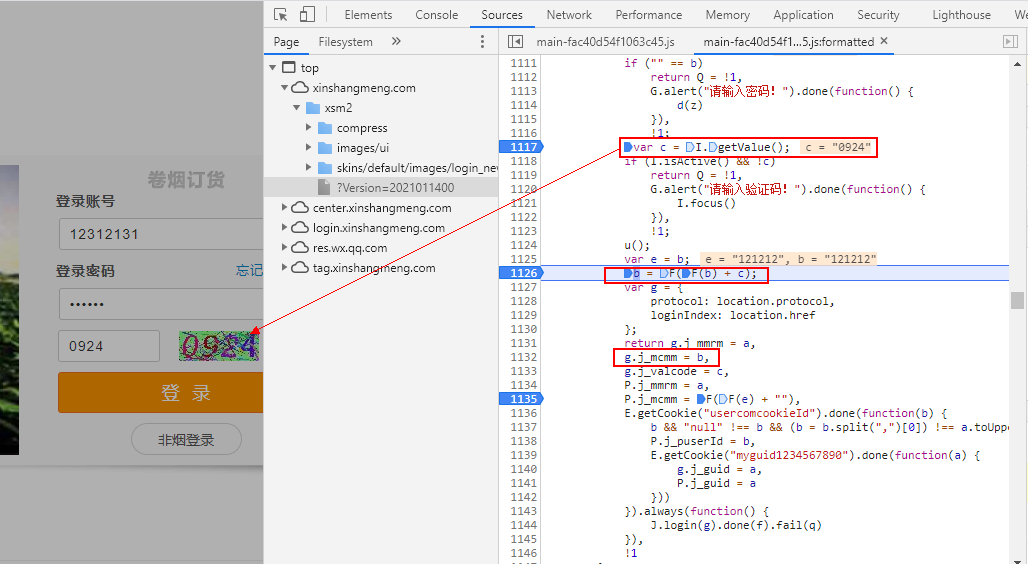Click the three-dot navigator options menu
The height and width of the screenshot is (564, 1028).
(483, 42)
